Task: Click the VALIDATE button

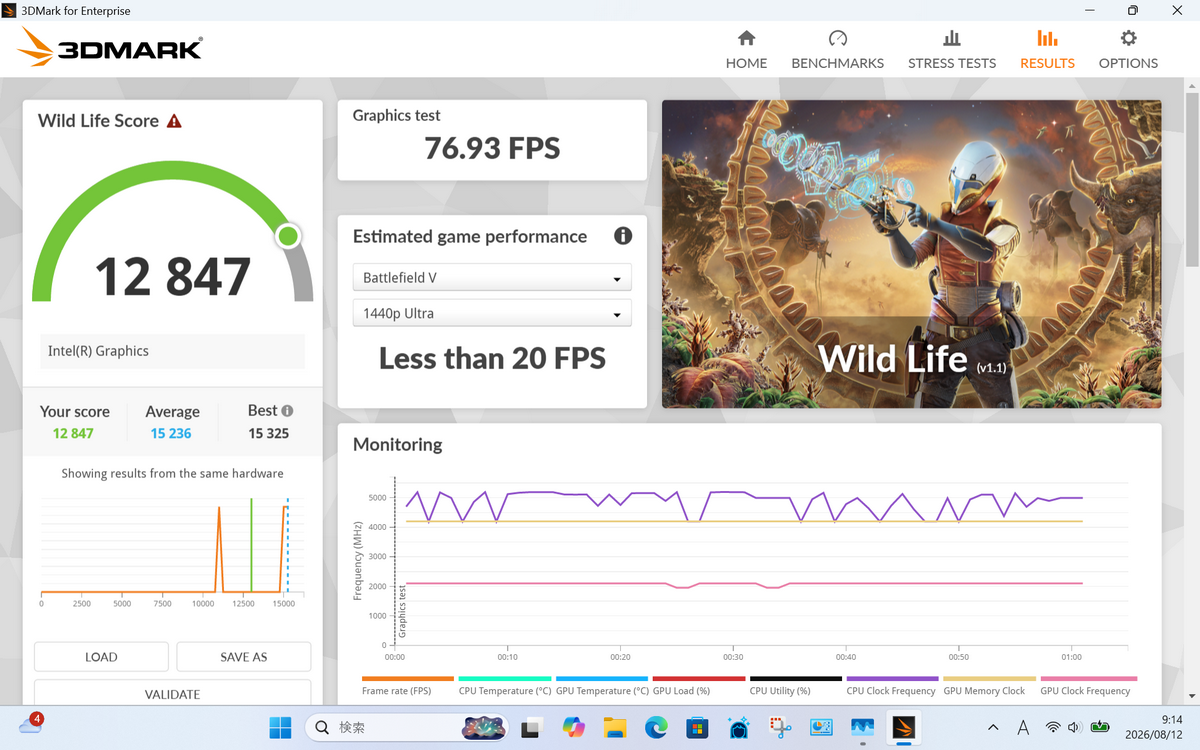Action: 172,693
